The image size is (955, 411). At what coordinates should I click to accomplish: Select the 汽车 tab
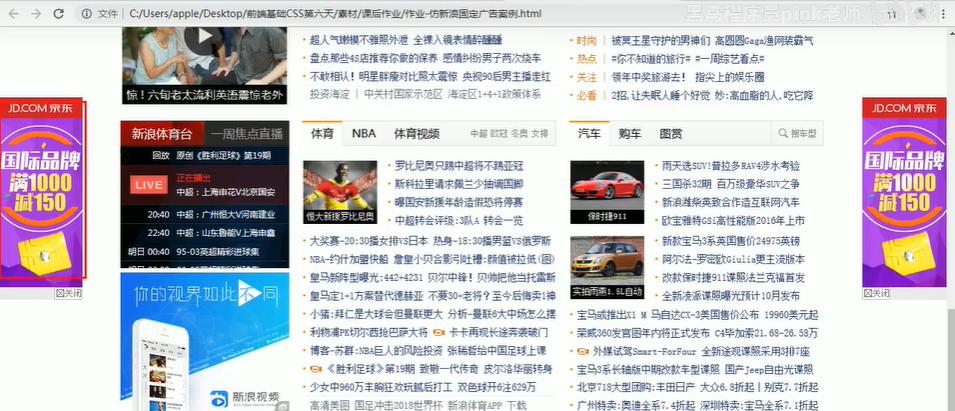click(x=589, y=134)
